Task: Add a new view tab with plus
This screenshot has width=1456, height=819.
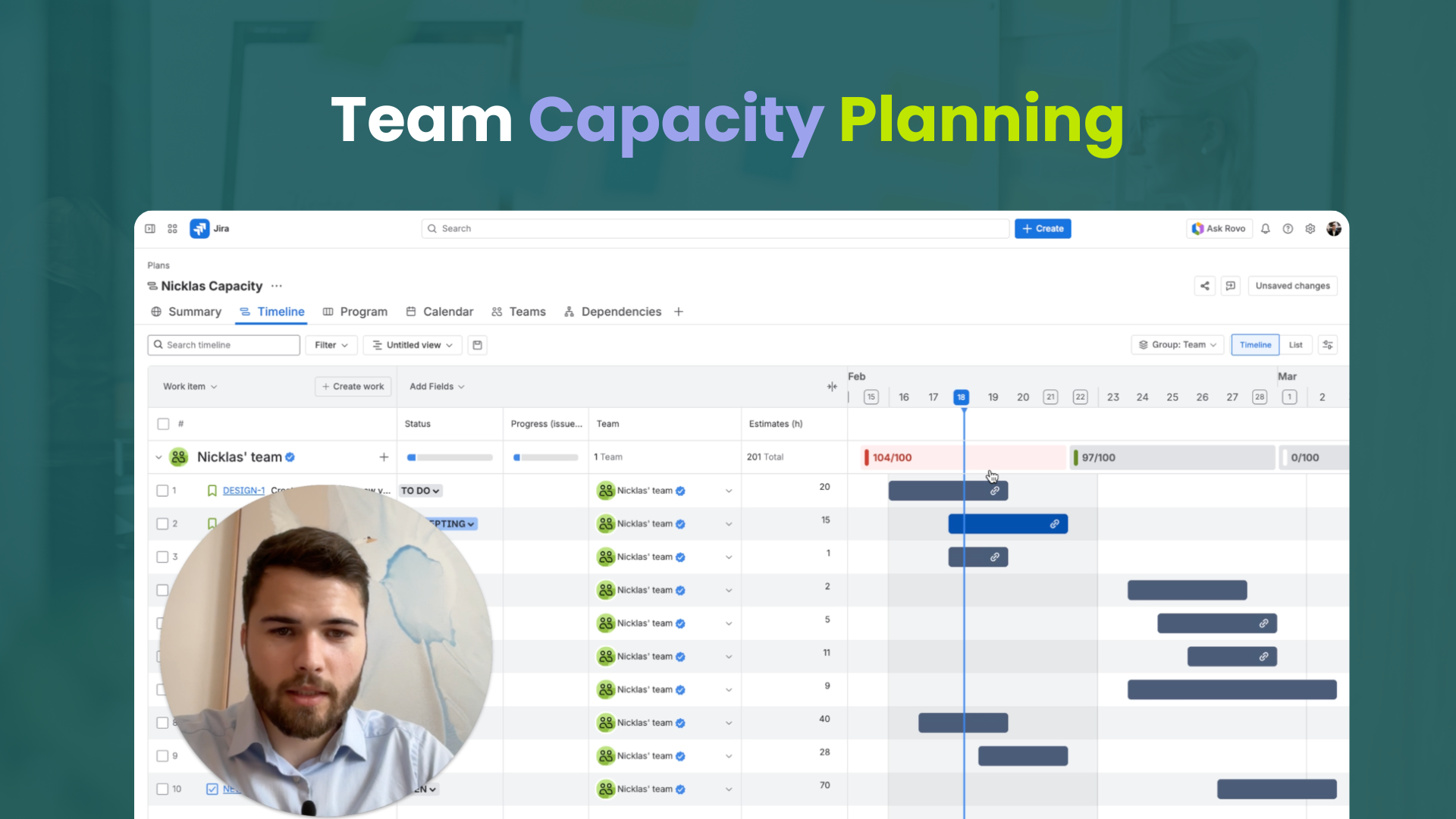Action: click(x=679, y=312)
